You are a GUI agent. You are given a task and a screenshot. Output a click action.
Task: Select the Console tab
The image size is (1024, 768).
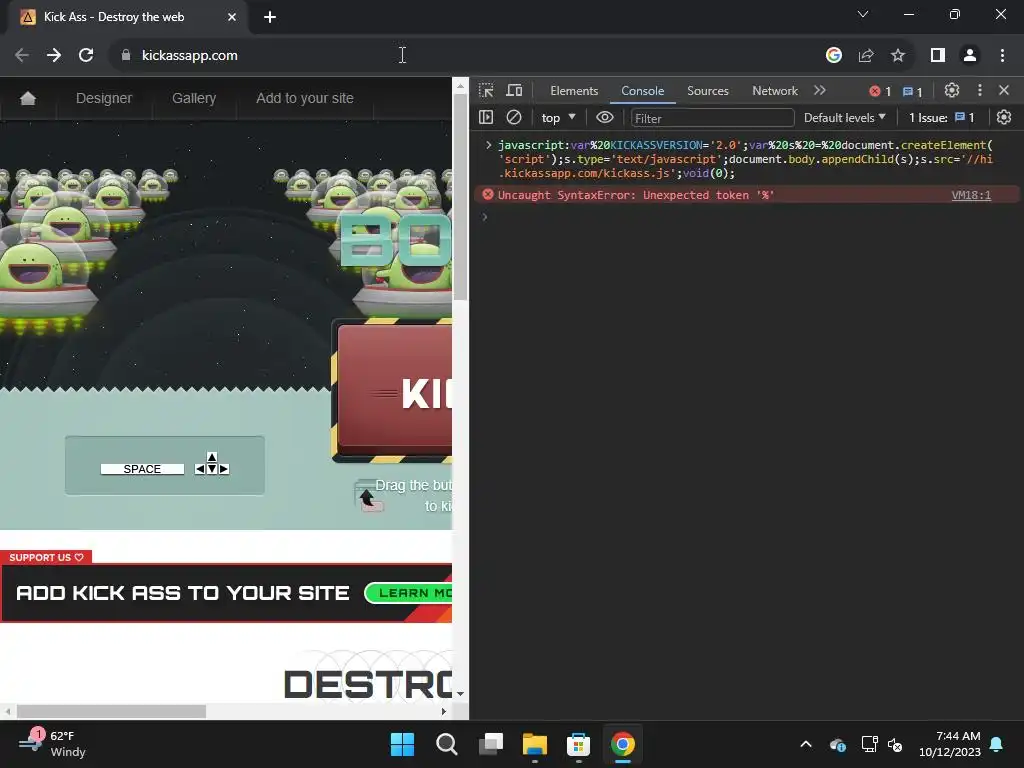[643, 91]
